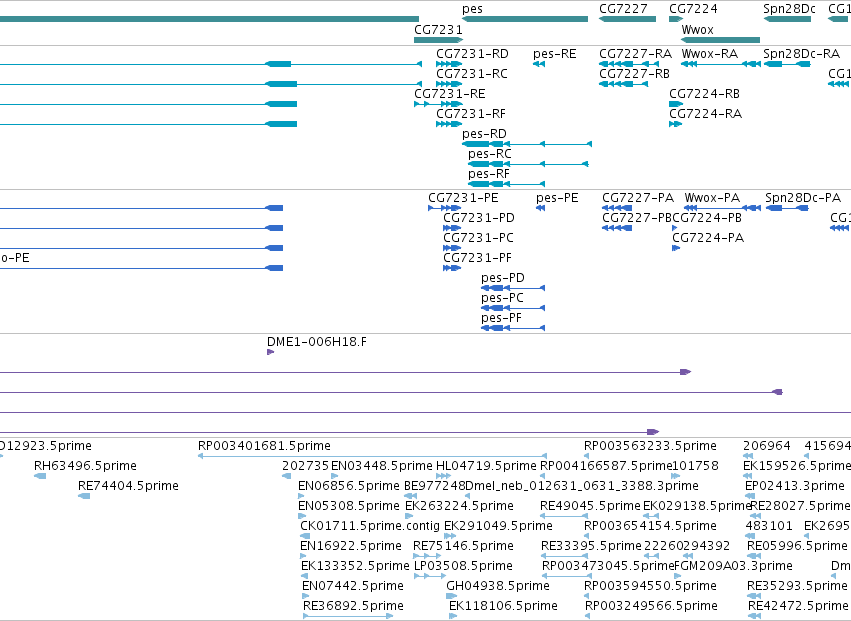Open the HL04719.5prime EST label
Viewport: 851px width, 621px height.
486,466
